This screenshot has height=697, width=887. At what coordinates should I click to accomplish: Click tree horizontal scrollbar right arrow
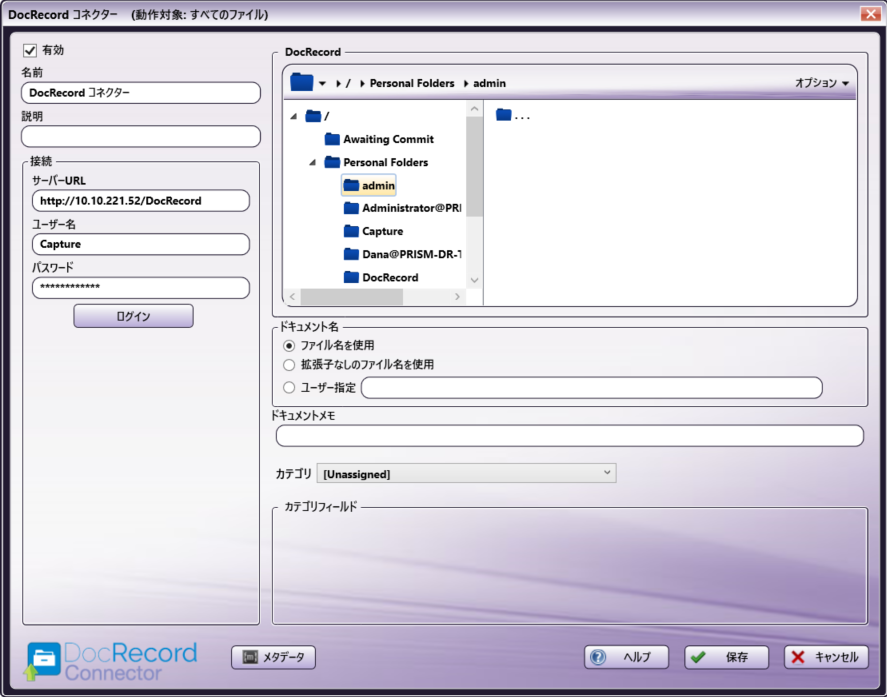pos(458,296)
